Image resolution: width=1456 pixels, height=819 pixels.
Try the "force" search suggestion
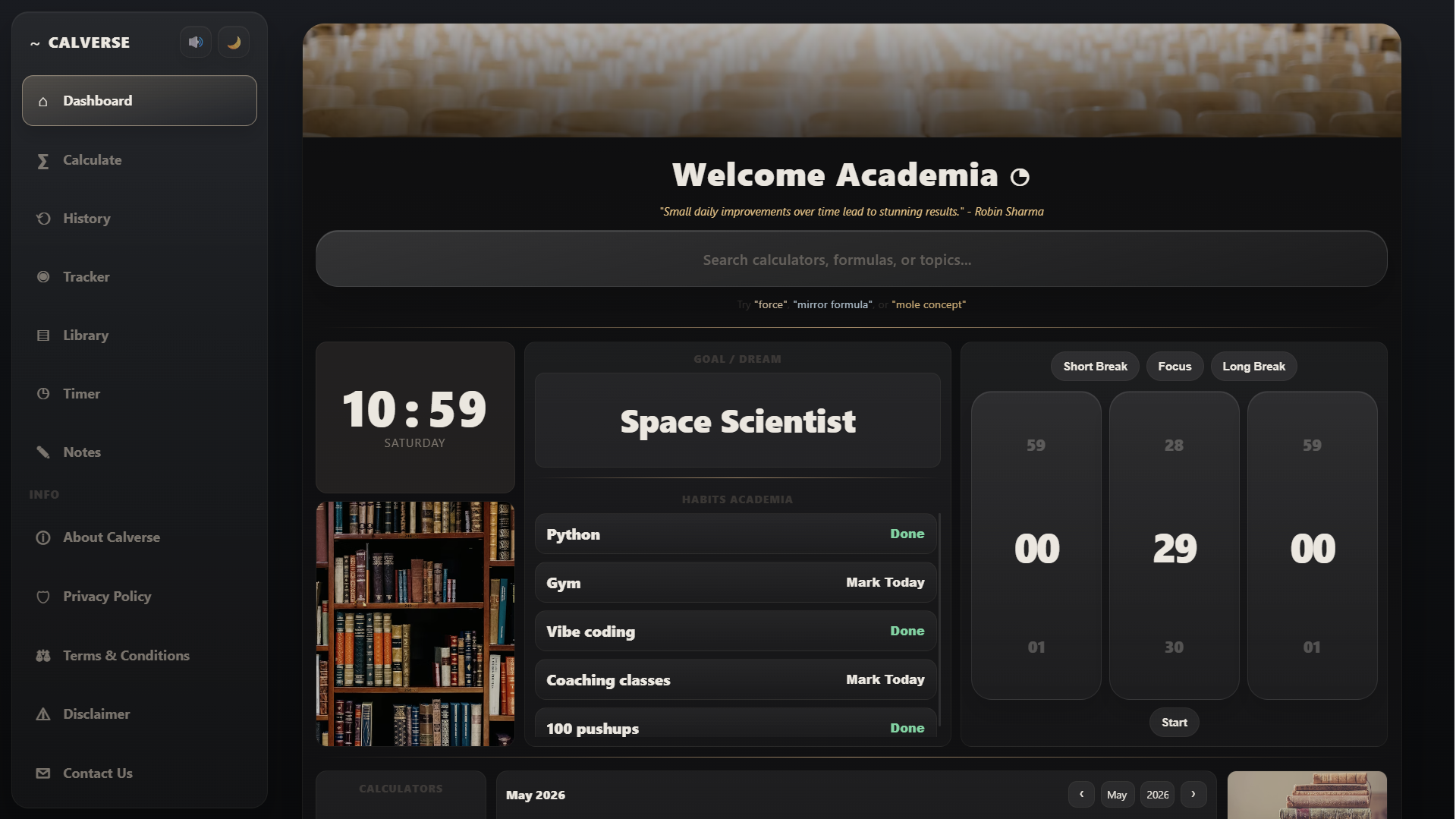pos(770,304)
